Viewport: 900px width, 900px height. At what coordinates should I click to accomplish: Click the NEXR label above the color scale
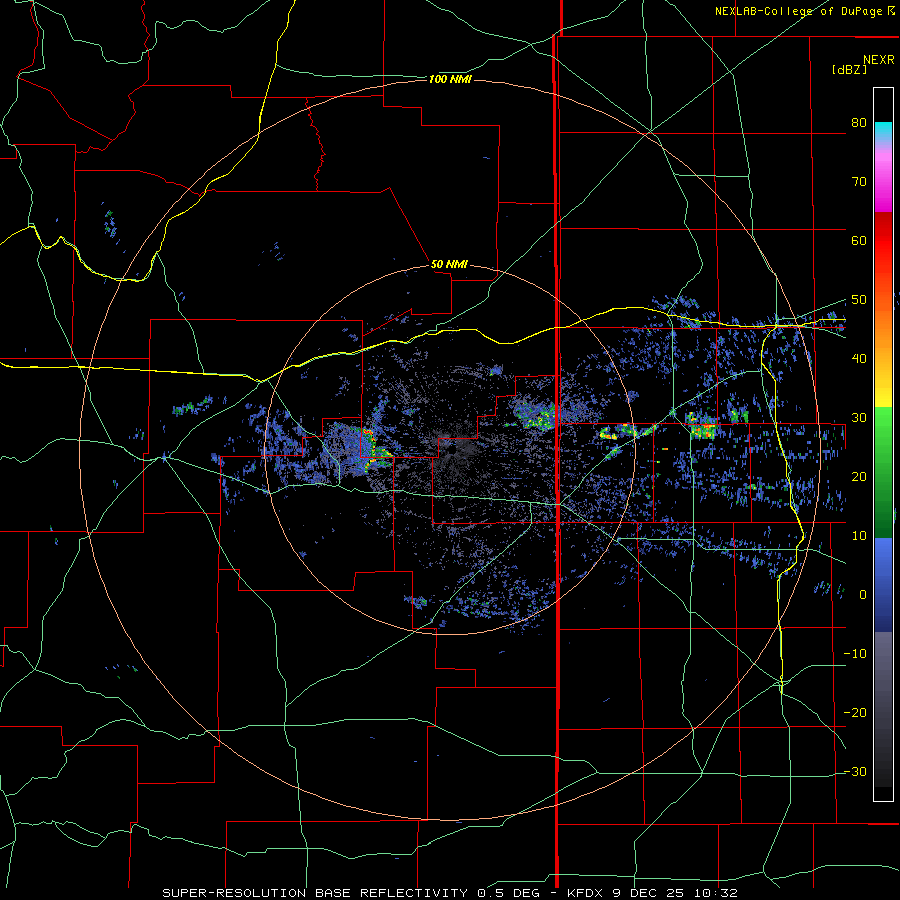point(879,60)
